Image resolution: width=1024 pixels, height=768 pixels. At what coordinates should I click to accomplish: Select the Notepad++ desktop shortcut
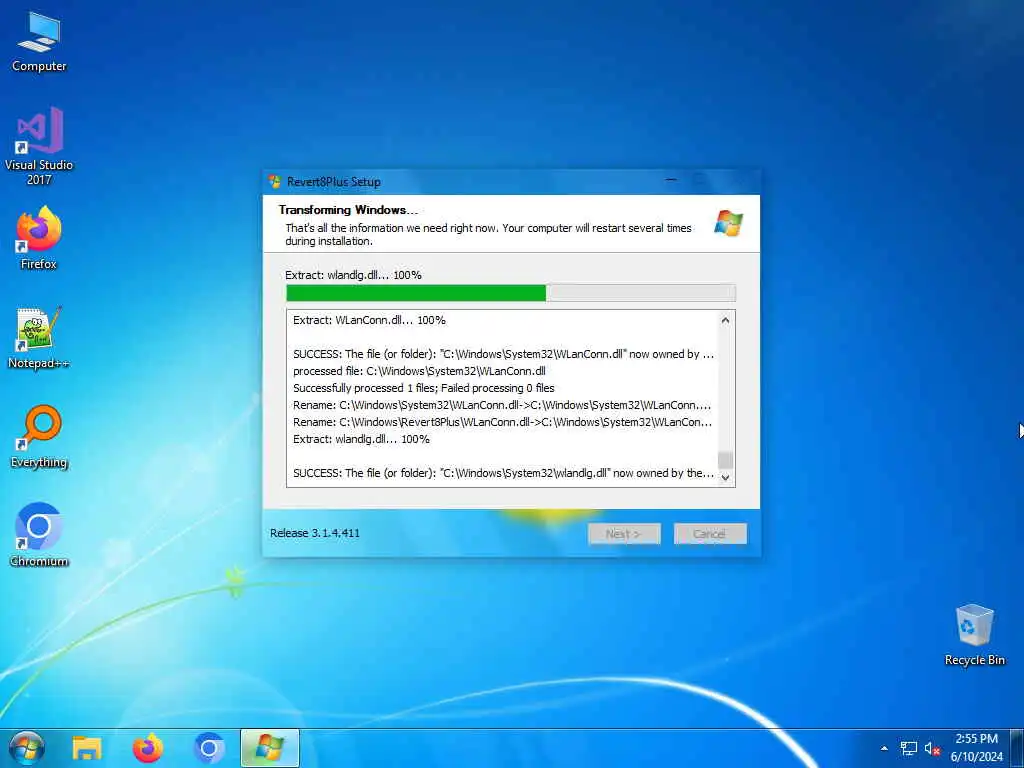tap(39, 337)
